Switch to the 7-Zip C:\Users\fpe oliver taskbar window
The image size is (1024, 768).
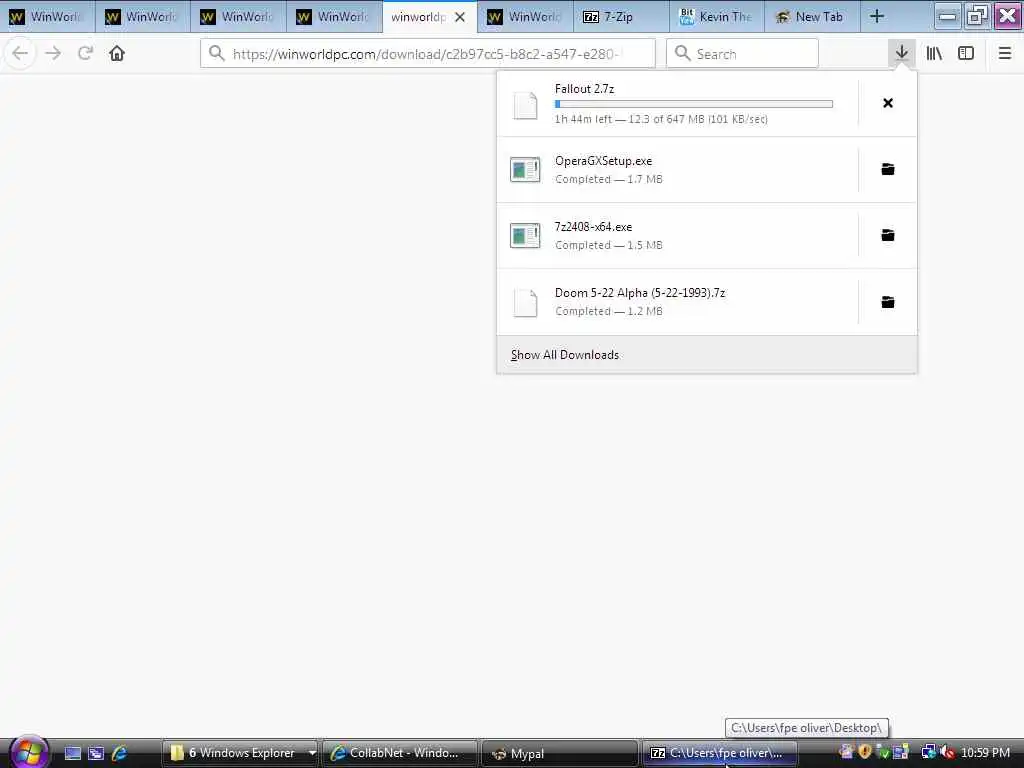718,753
